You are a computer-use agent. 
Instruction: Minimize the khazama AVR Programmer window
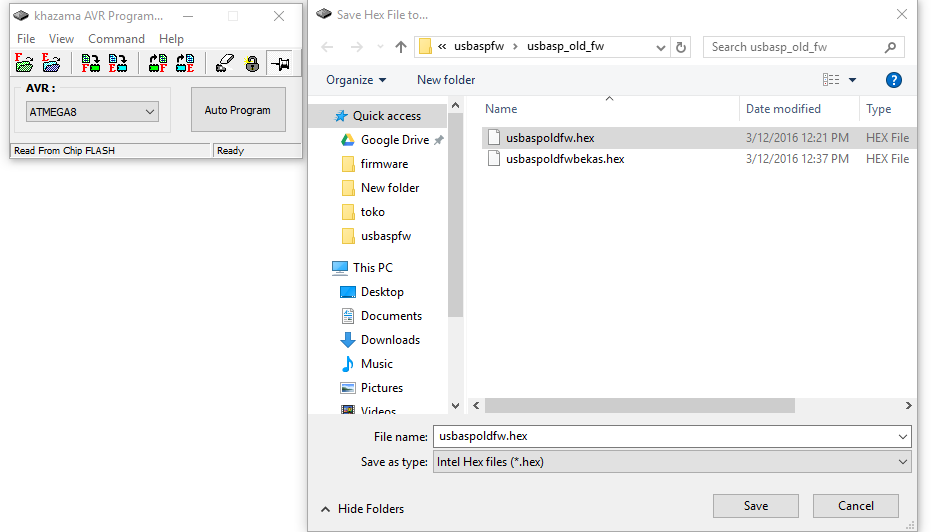[188, 16]
